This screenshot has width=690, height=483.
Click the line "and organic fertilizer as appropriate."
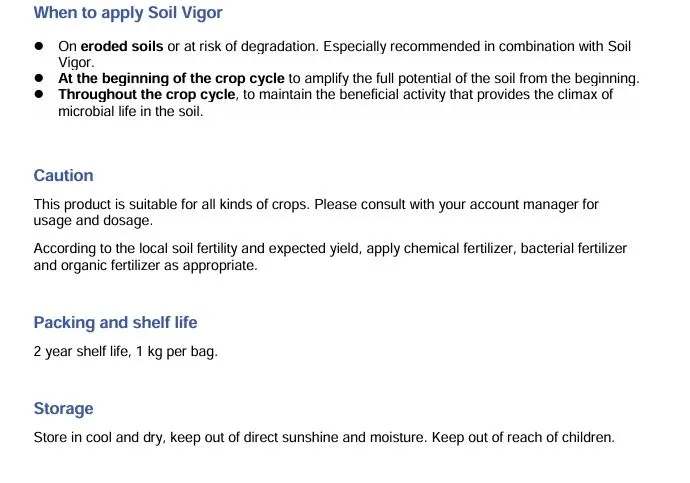coord(145,265)
